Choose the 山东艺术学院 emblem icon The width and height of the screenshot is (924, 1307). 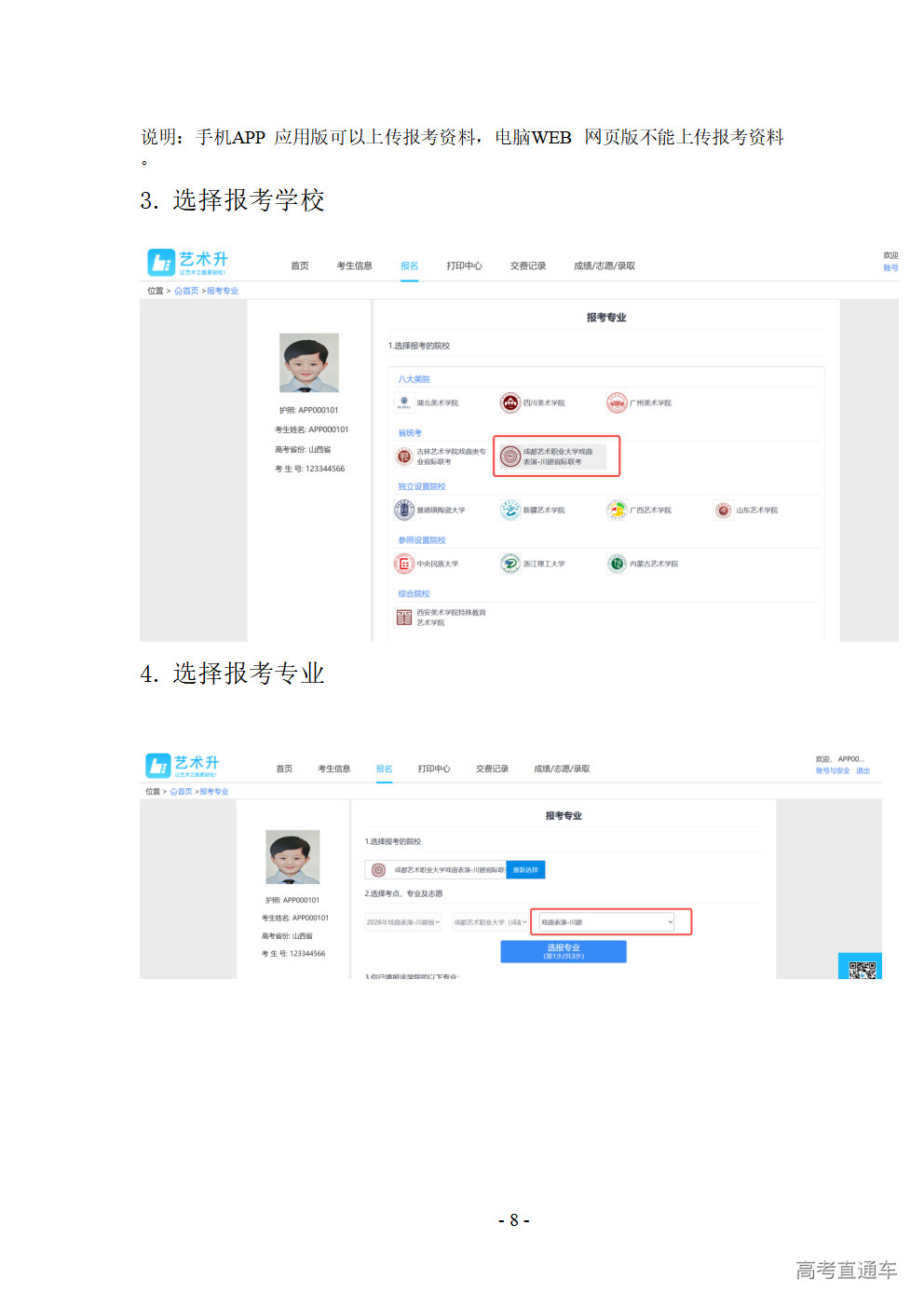pos(723,510)
